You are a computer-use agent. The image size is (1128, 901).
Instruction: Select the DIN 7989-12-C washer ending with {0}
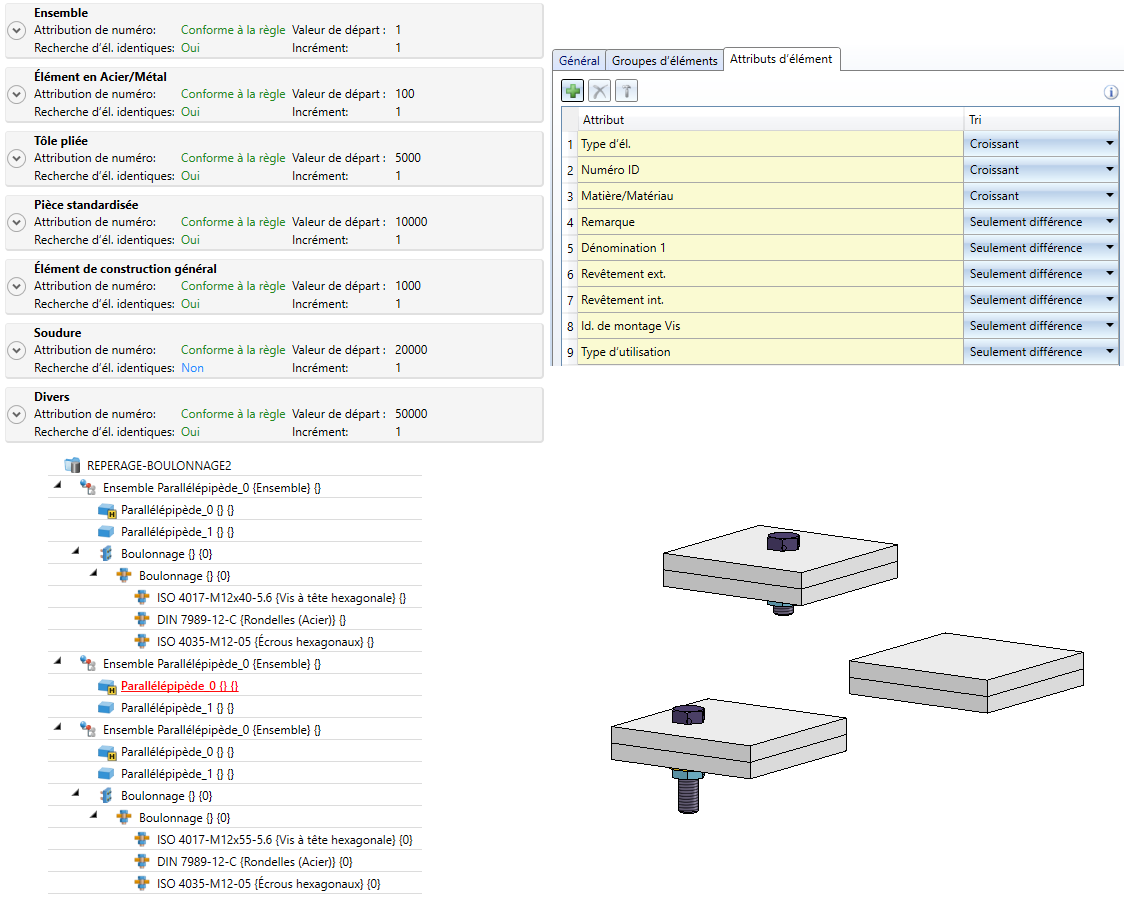tap(254, 861)
